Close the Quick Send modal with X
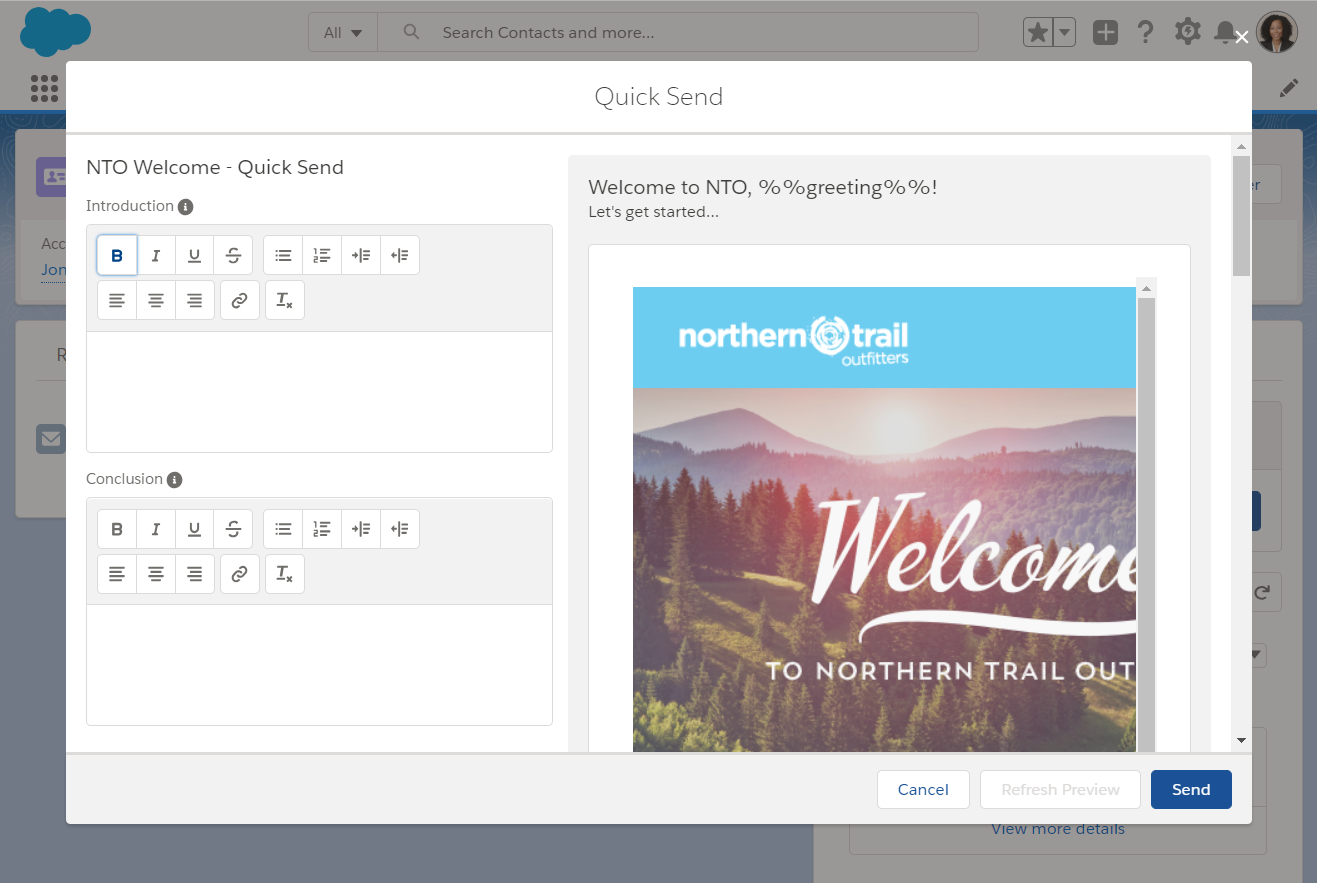This screenshot has width=1317, height=883. [x=1241, y=37]
